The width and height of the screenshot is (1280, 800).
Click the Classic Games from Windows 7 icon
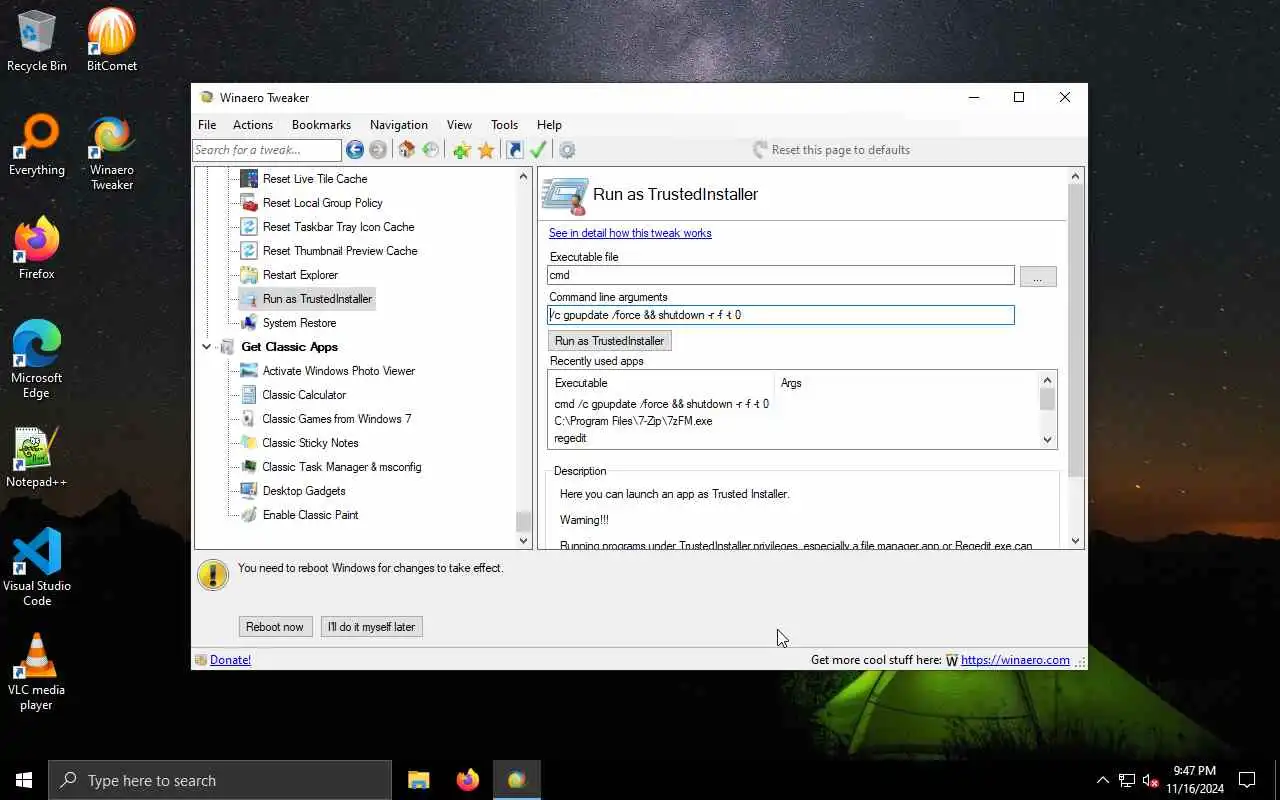coord(249,419)
